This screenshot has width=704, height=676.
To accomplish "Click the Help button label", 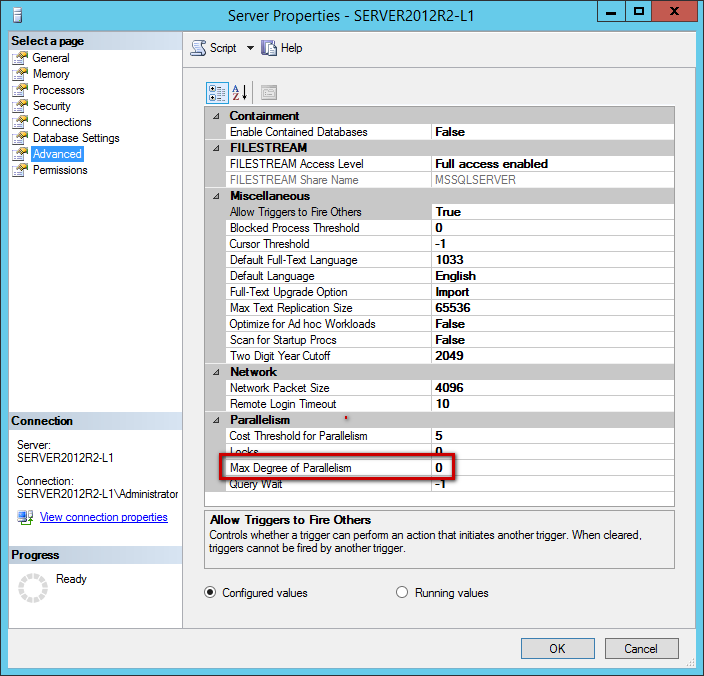I will click(x=291, y=48).
